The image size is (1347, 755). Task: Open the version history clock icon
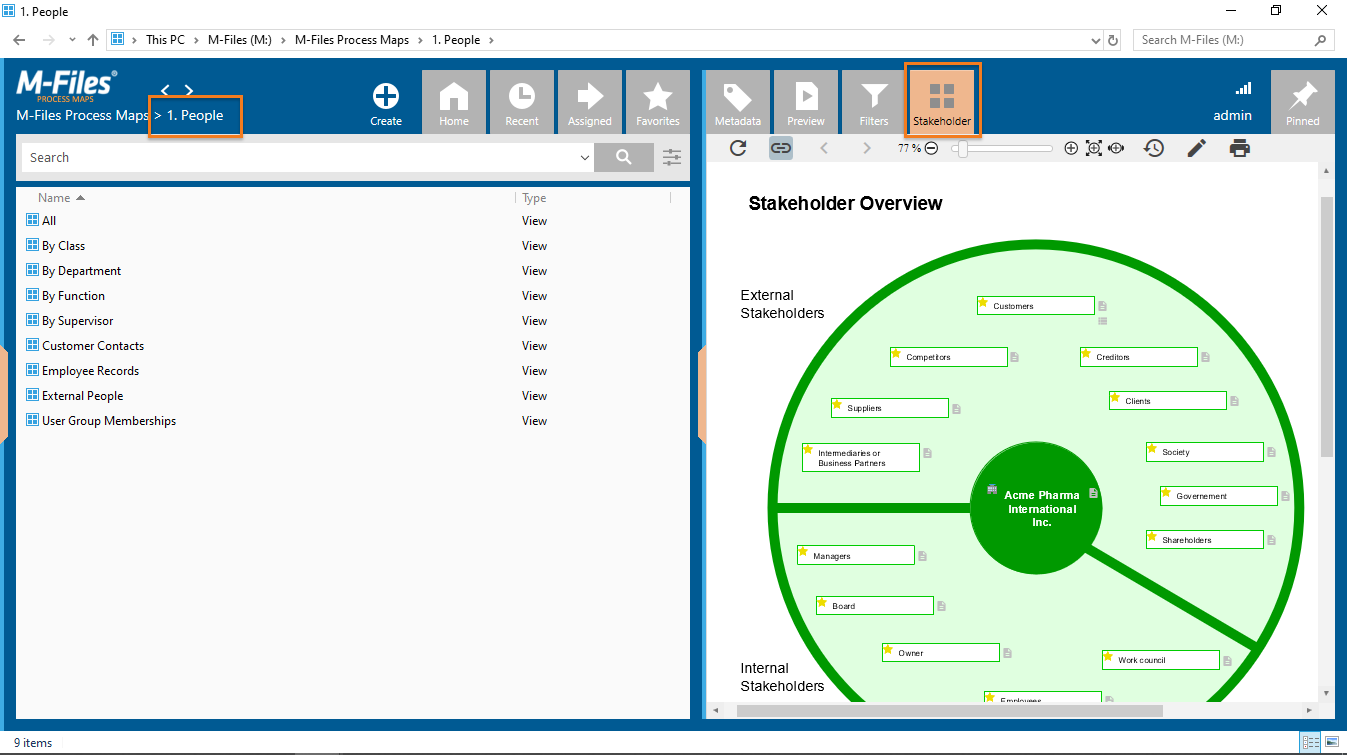pos(1154,148)
